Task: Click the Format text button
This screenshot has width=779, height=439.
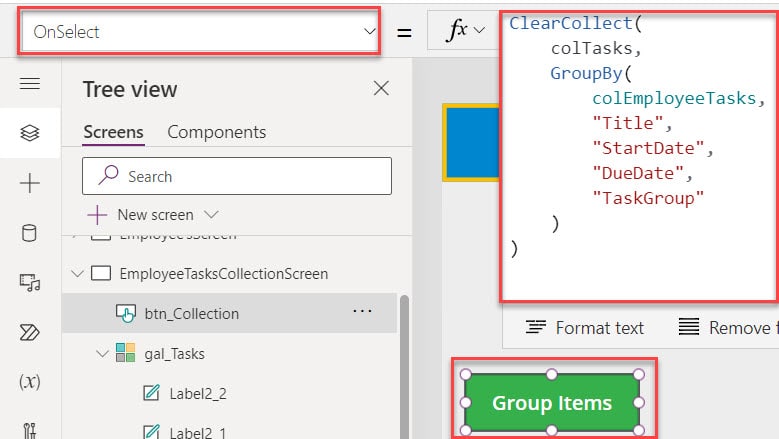Action: click(584, 328)
